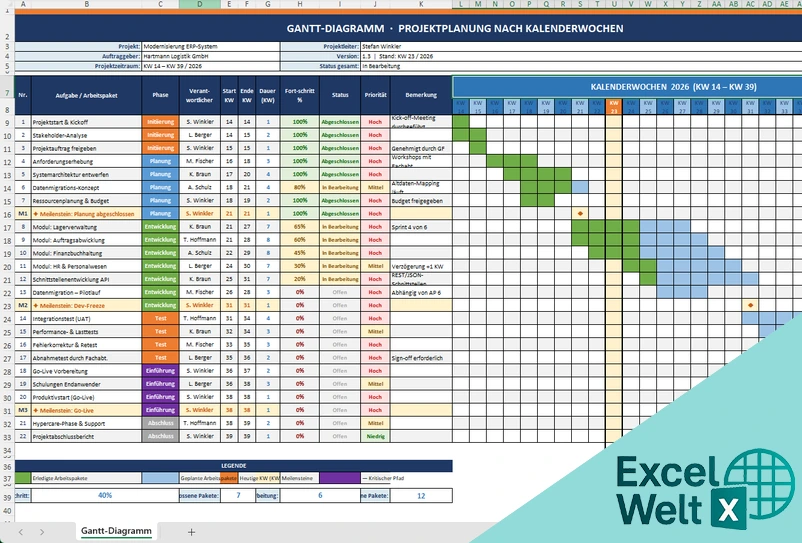
Task: Click the M1 milestone diamond in KW 21
Action: tap(580, 213)
